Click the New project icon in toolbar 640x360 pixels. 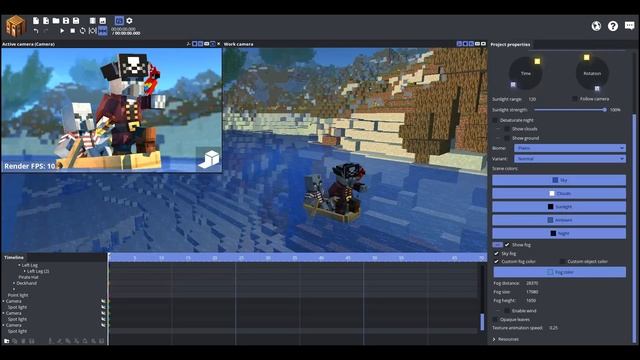(x=36, y=20)
